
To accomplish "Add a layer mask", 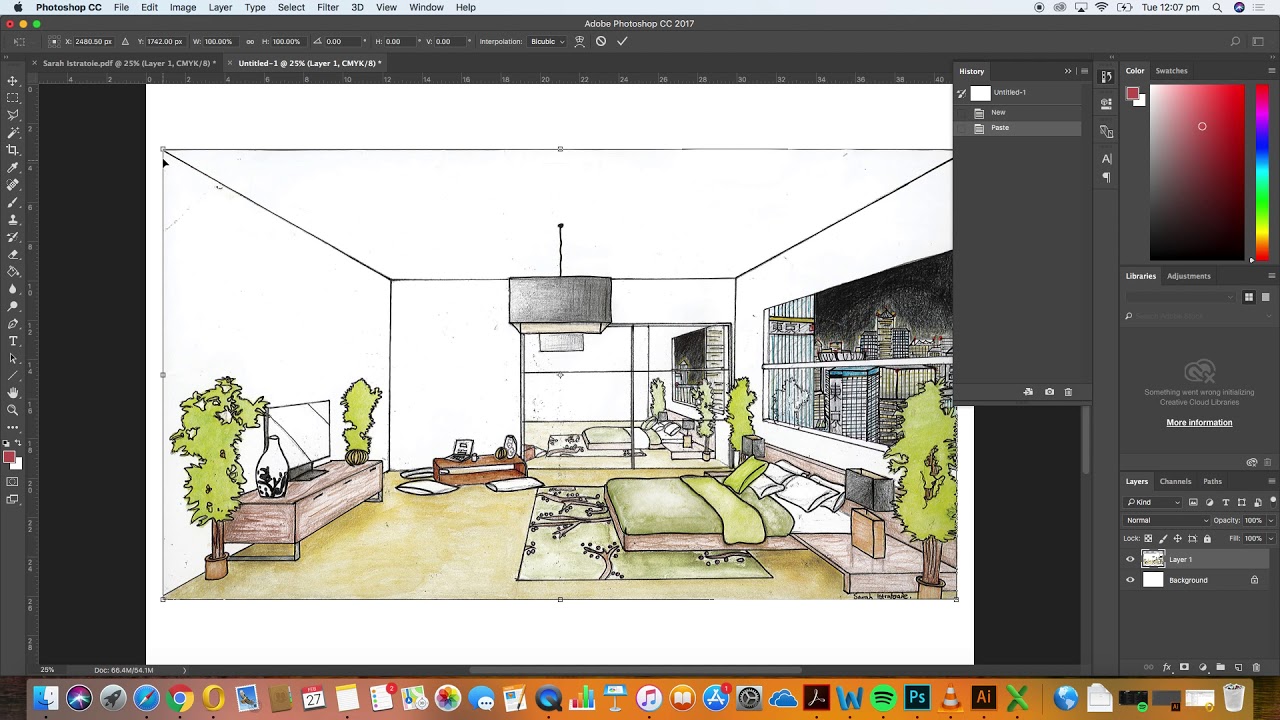I will click(x=1185, y=667).
